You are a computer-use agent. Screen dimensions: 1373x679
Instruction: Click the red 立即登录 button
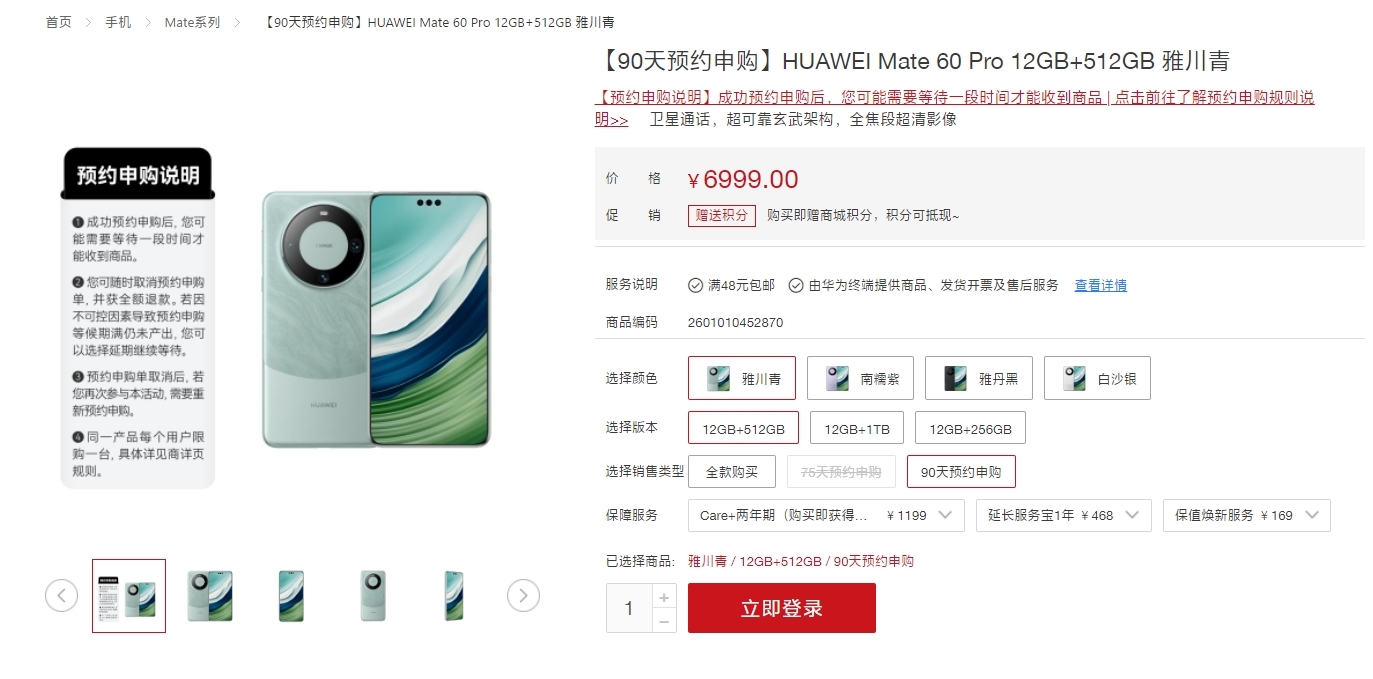[782, 608]
